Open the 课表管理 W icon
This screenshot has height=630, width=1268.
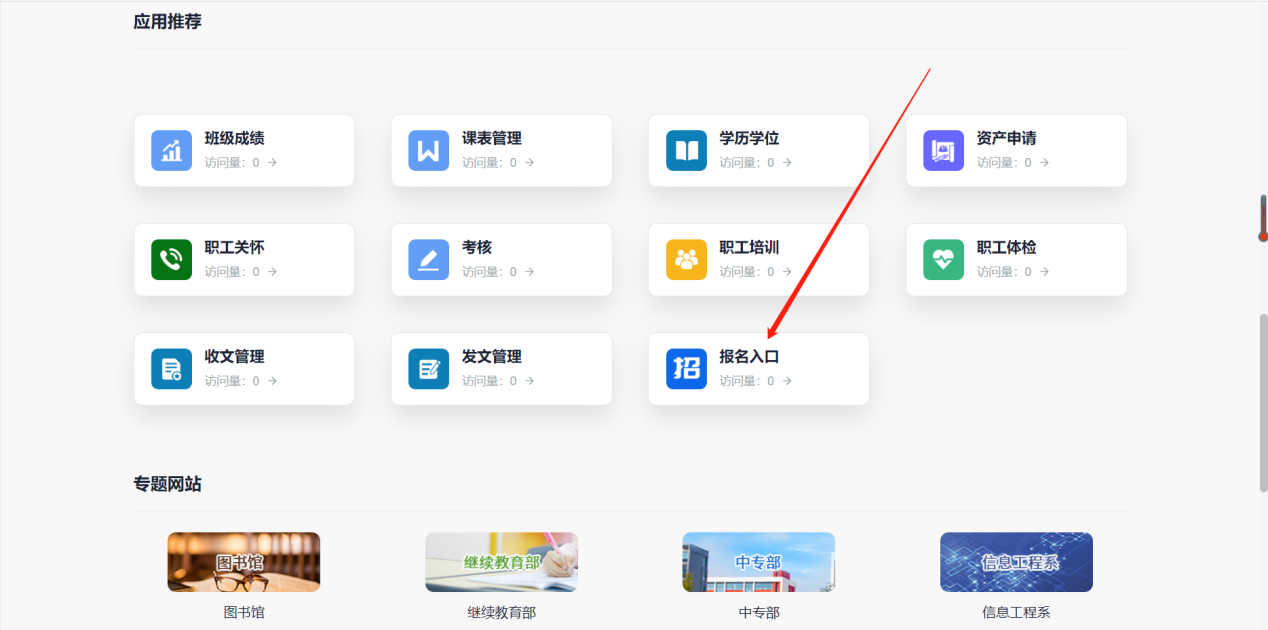(x=429, y=151)
